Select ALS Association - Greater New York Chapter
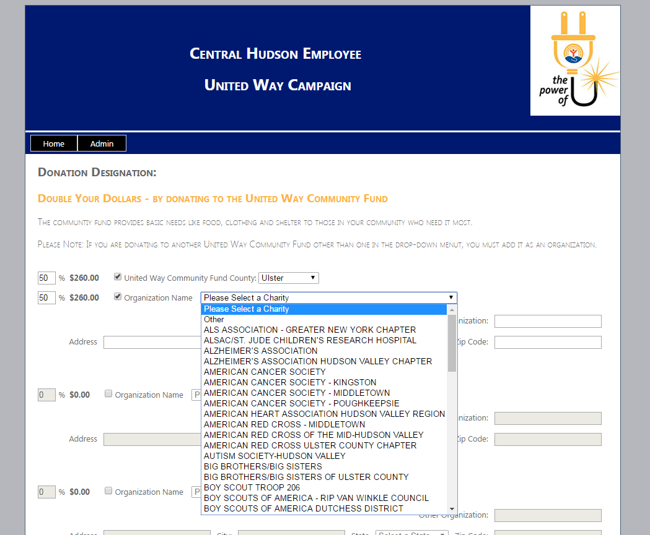 click(x=324, y=330)
